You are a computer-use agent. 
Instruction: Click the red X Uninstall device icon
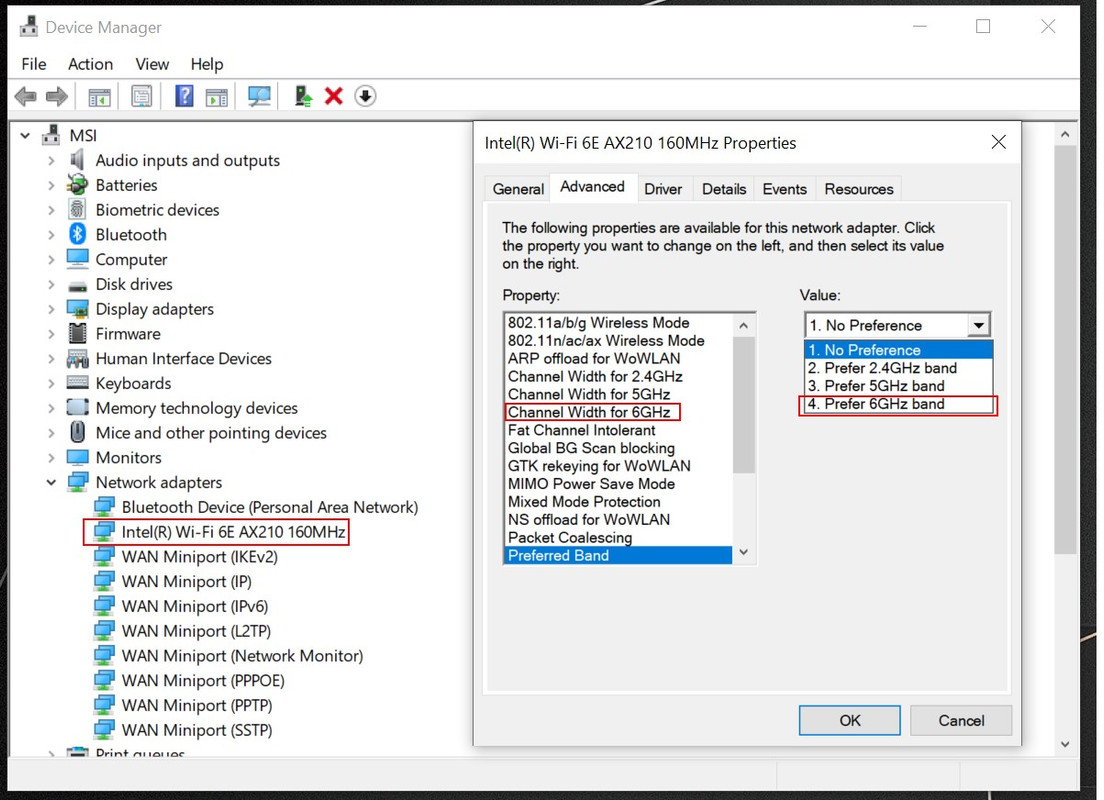click(x=334, y=96)
